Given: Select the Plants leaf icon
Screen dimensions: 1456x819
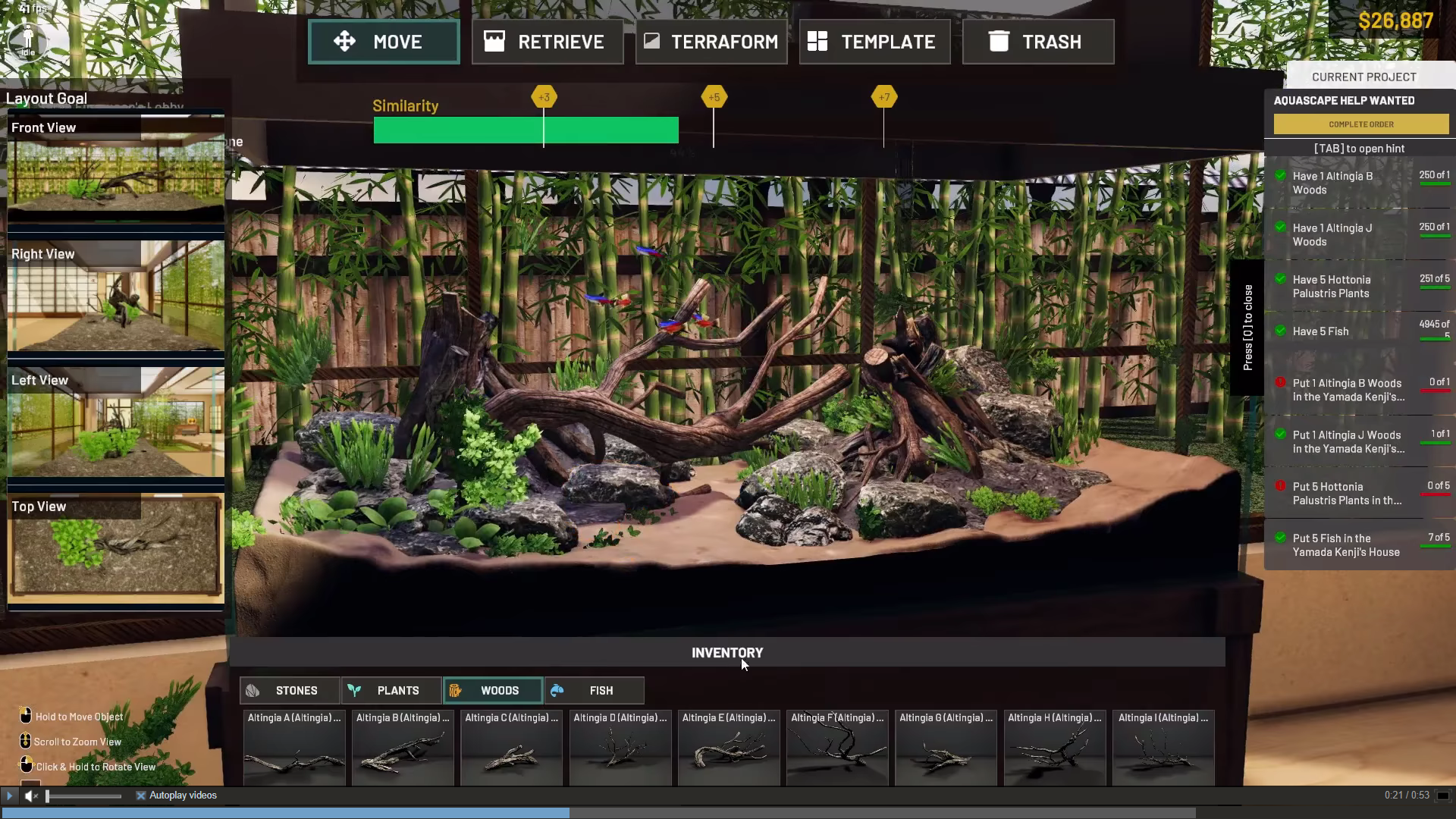Looking at the screenshot, I should 354,691.
